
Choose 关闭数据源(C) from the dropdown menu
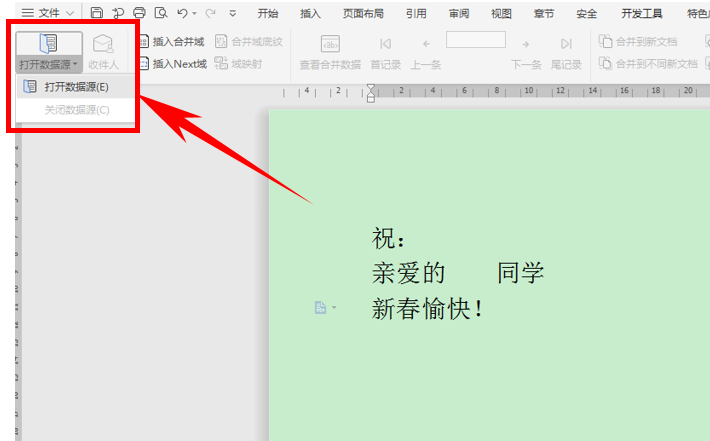click(x=76, y=110)
